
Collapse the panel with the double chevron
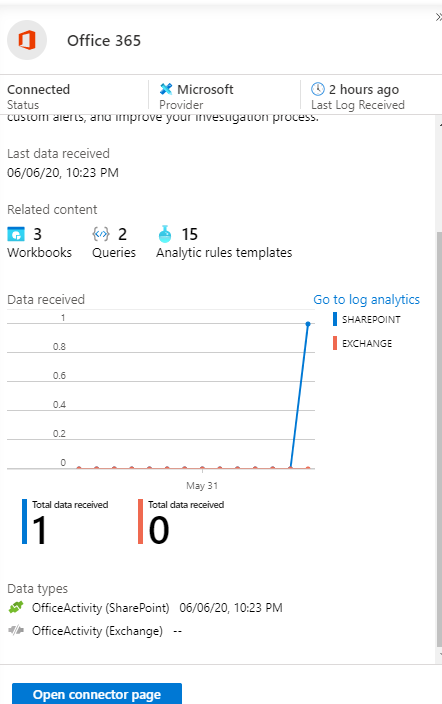pyautogui.click(x=438, y=18)
